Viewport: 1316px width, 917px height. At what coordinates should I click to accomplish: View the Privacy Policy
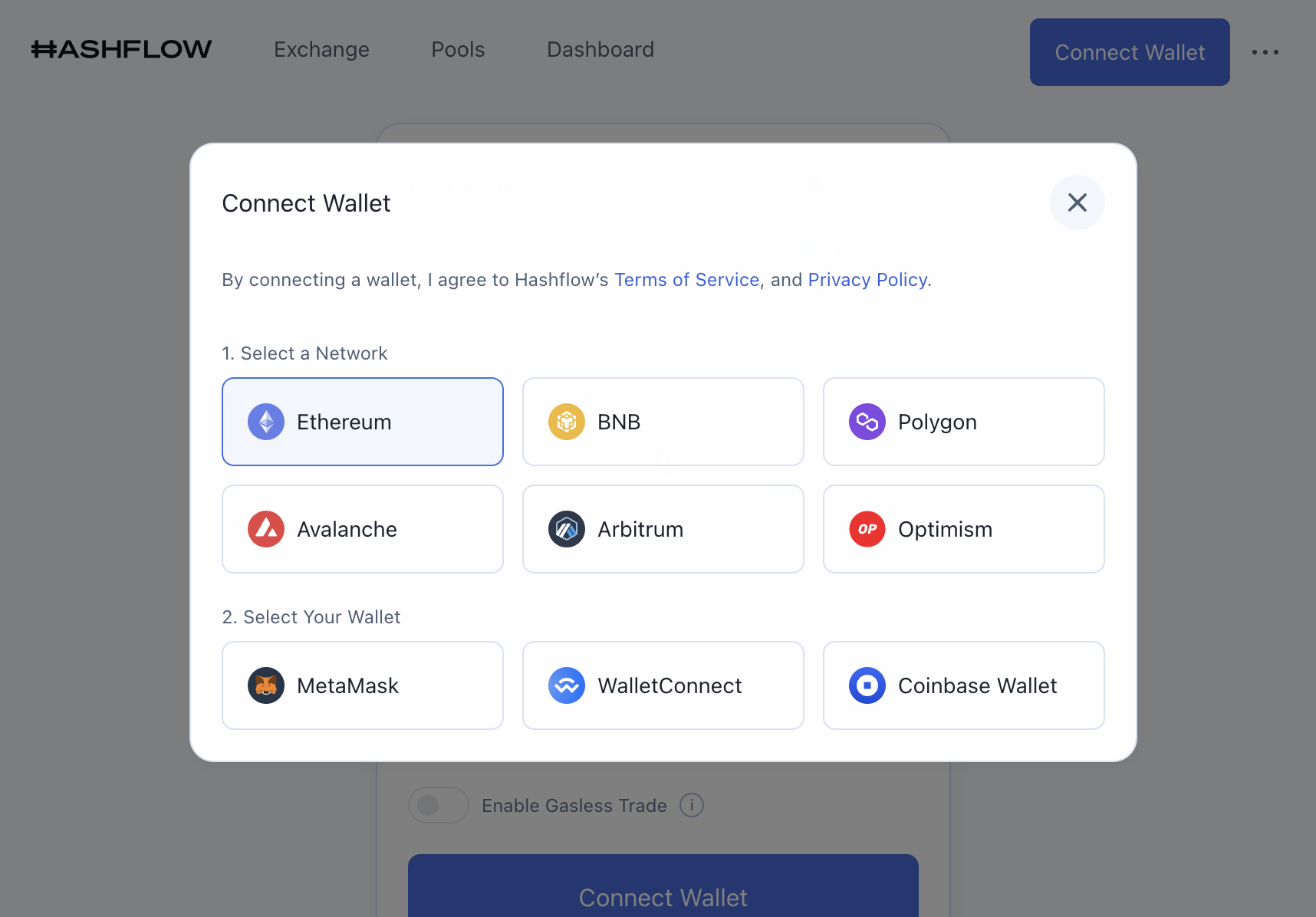pos(867,280)
